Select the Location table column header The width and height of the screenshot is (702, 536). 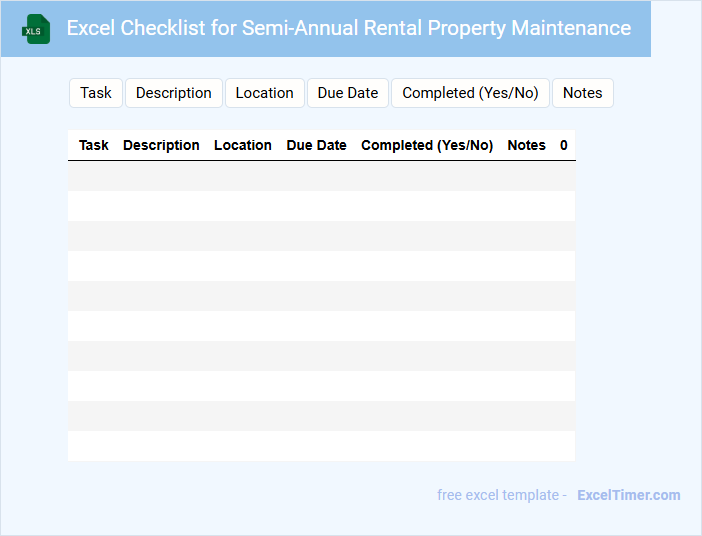coord(243,145)
